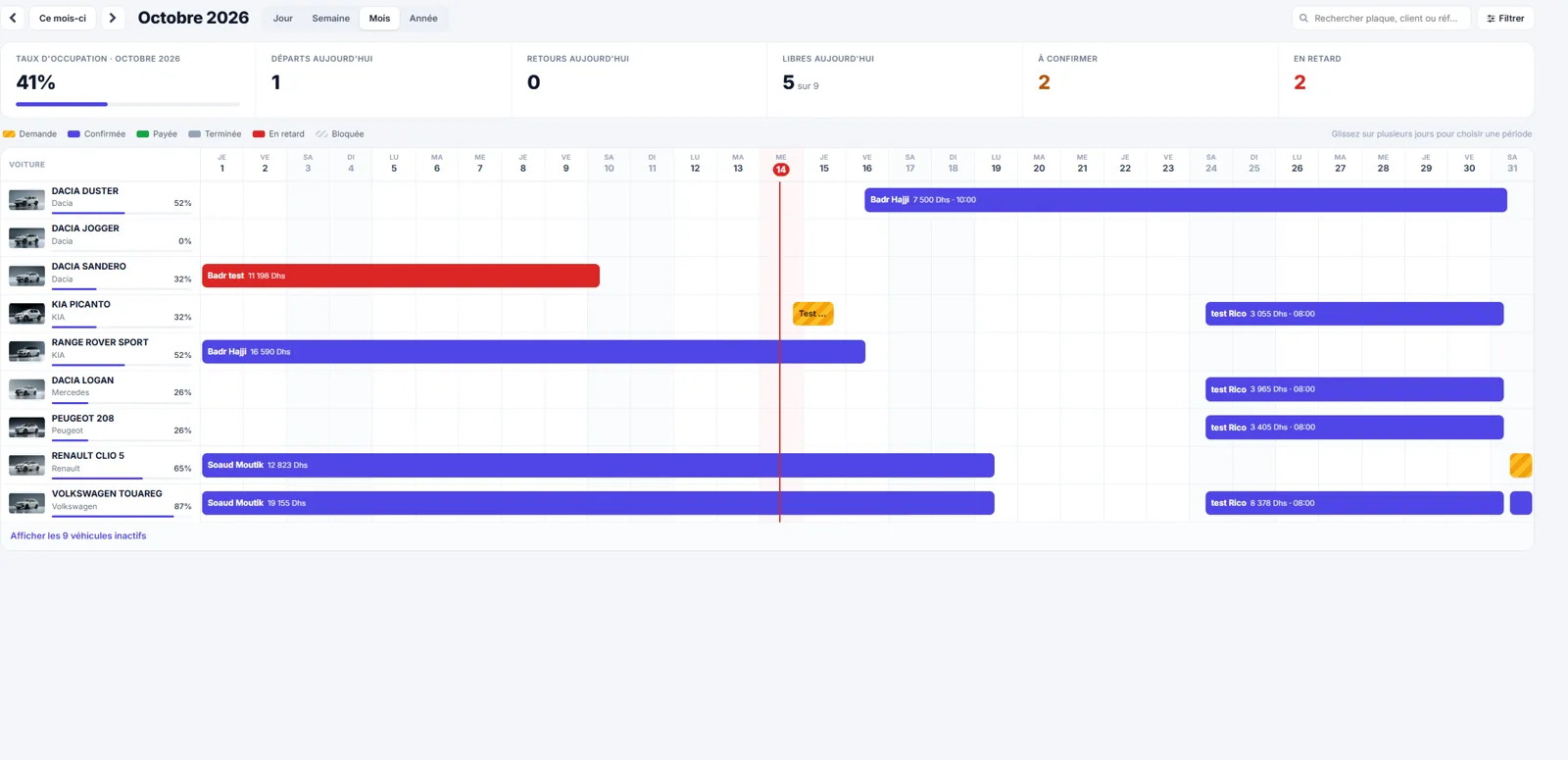
Task: Open the test Rico 8 378 Dhs booking
Action: point(1354,503)
